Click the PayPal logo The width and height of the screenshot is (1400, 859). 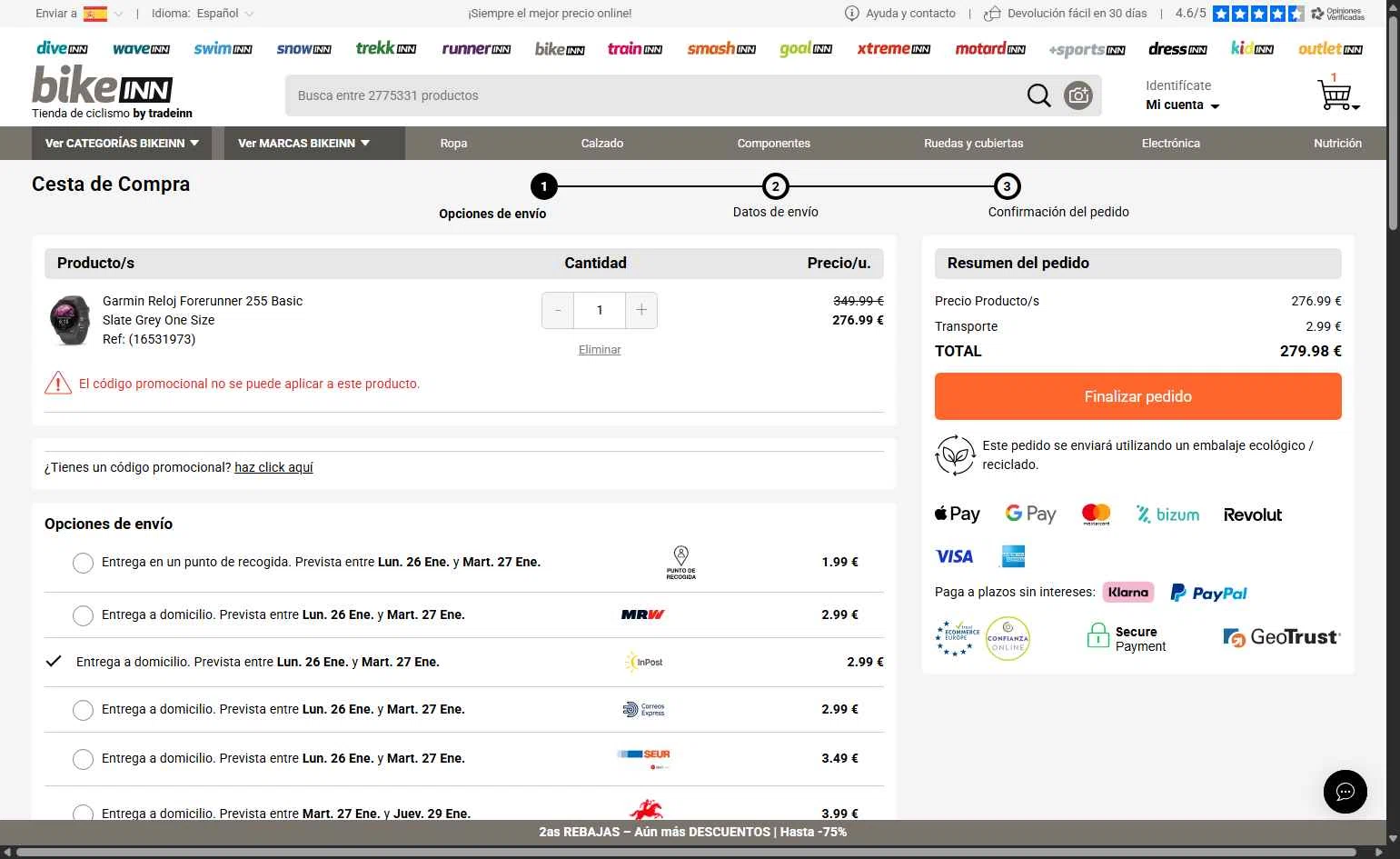click(x=1208, y=593)
